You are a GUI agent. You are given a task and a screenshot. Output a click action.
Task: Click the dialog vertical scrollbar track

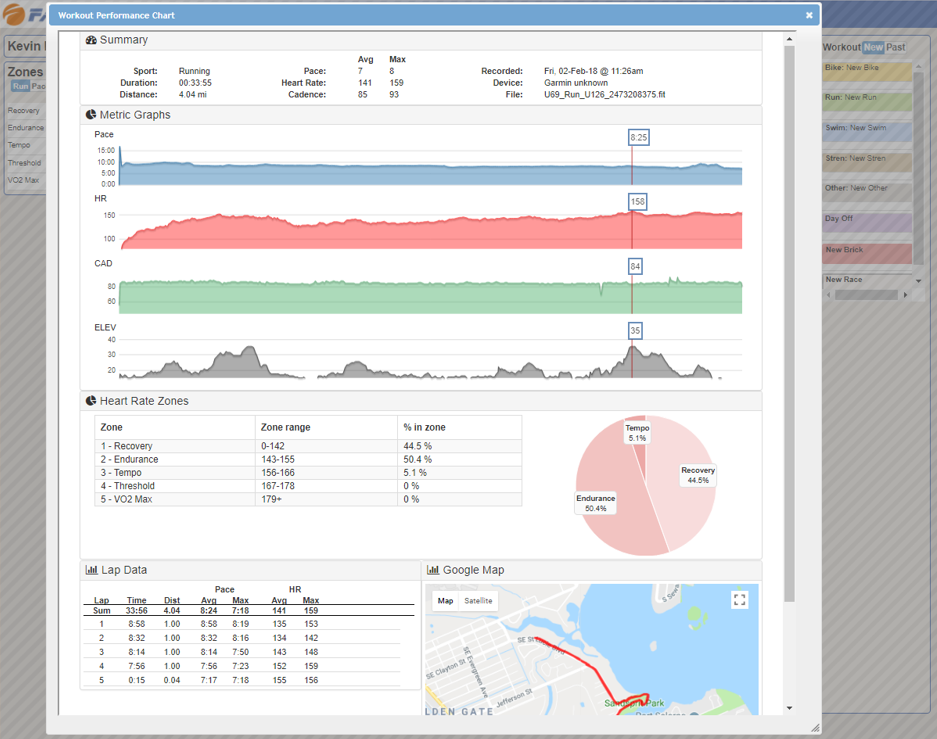[x=789, y=650]
